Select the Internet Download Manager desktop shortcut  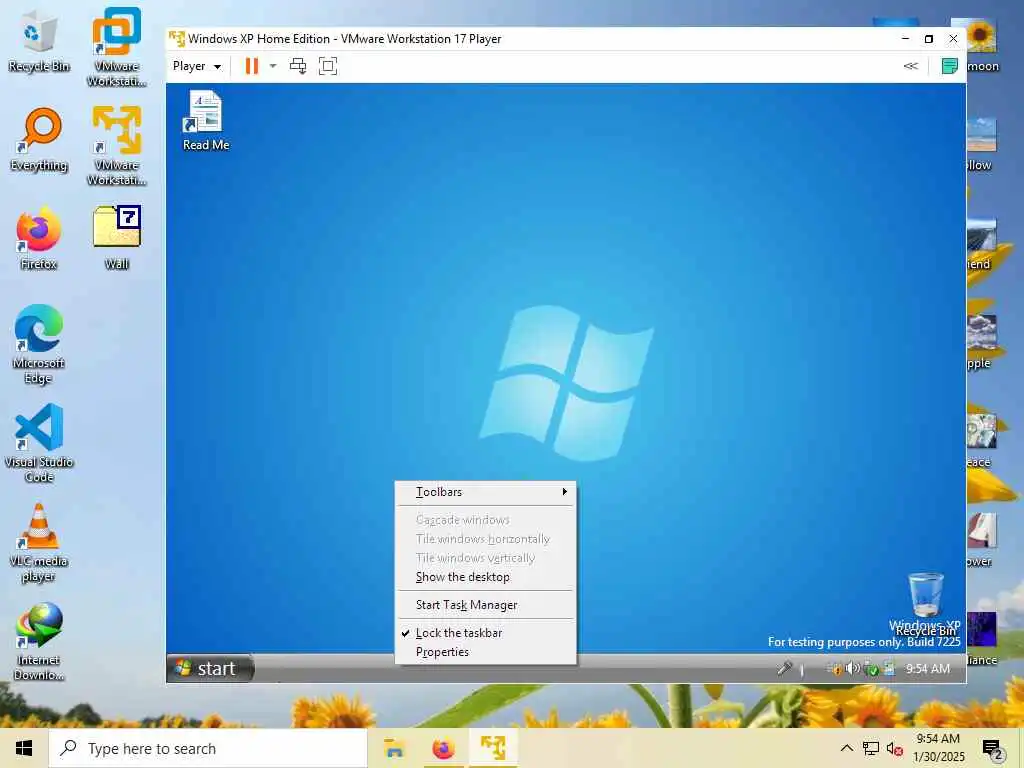pos(39,642)
